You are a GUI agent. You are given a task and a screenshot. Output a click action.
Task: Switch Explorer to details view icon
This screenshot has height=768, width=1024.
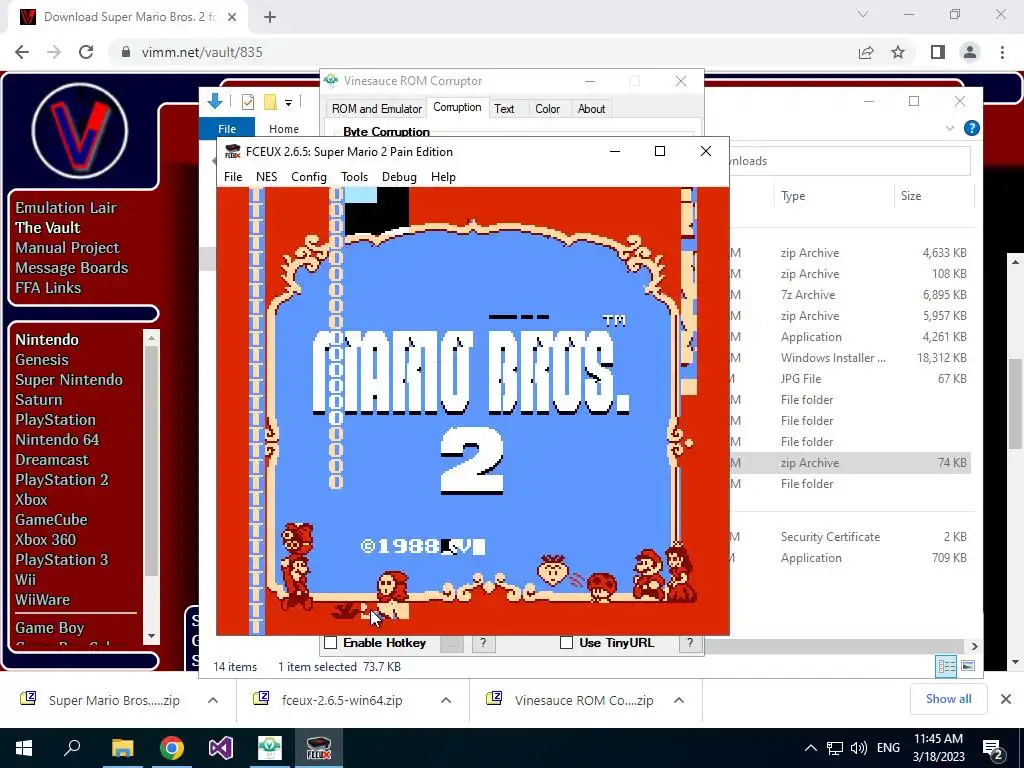tap(946, 666)
